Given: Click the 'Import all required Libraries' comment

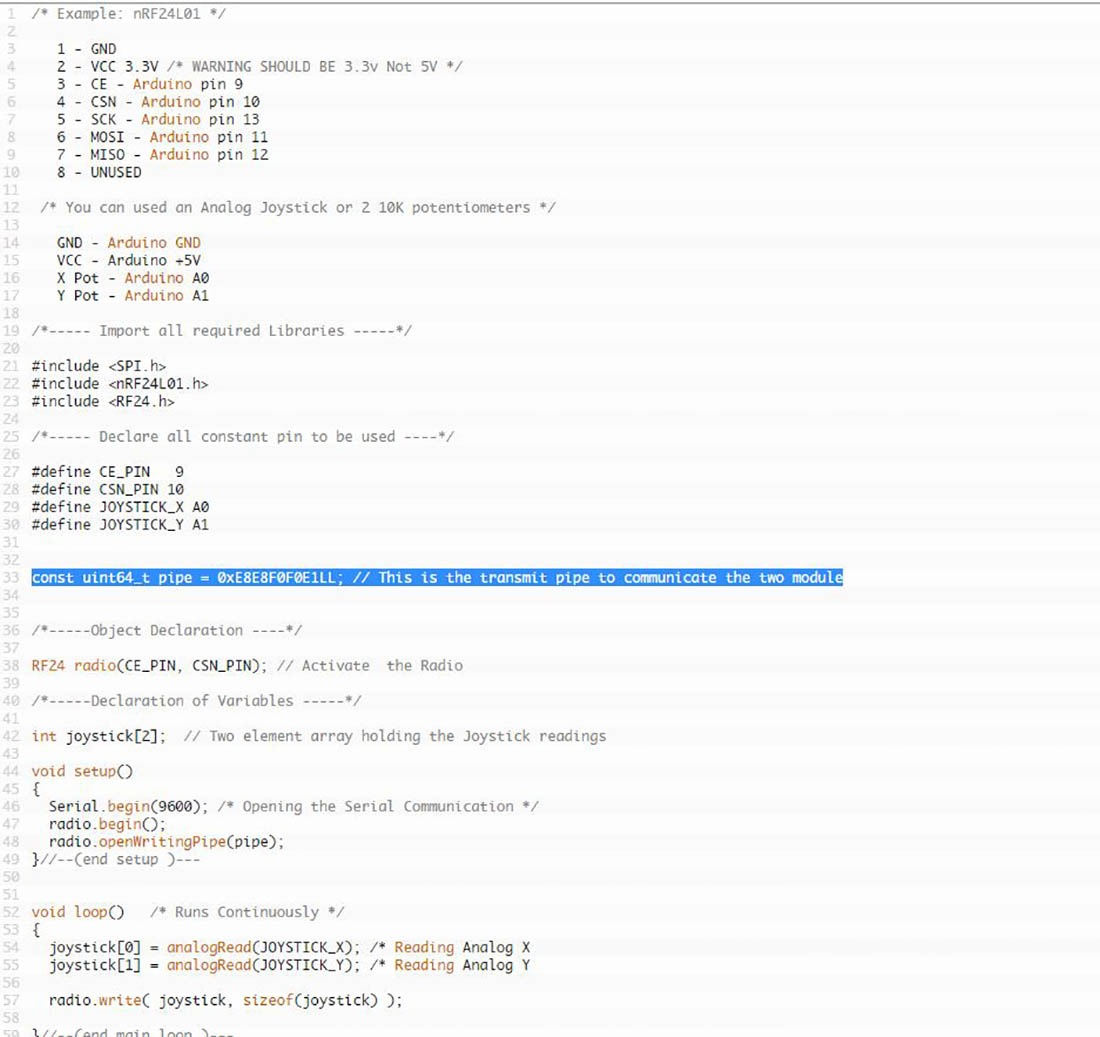Looking at the screenshot, I should click(222, 331).
